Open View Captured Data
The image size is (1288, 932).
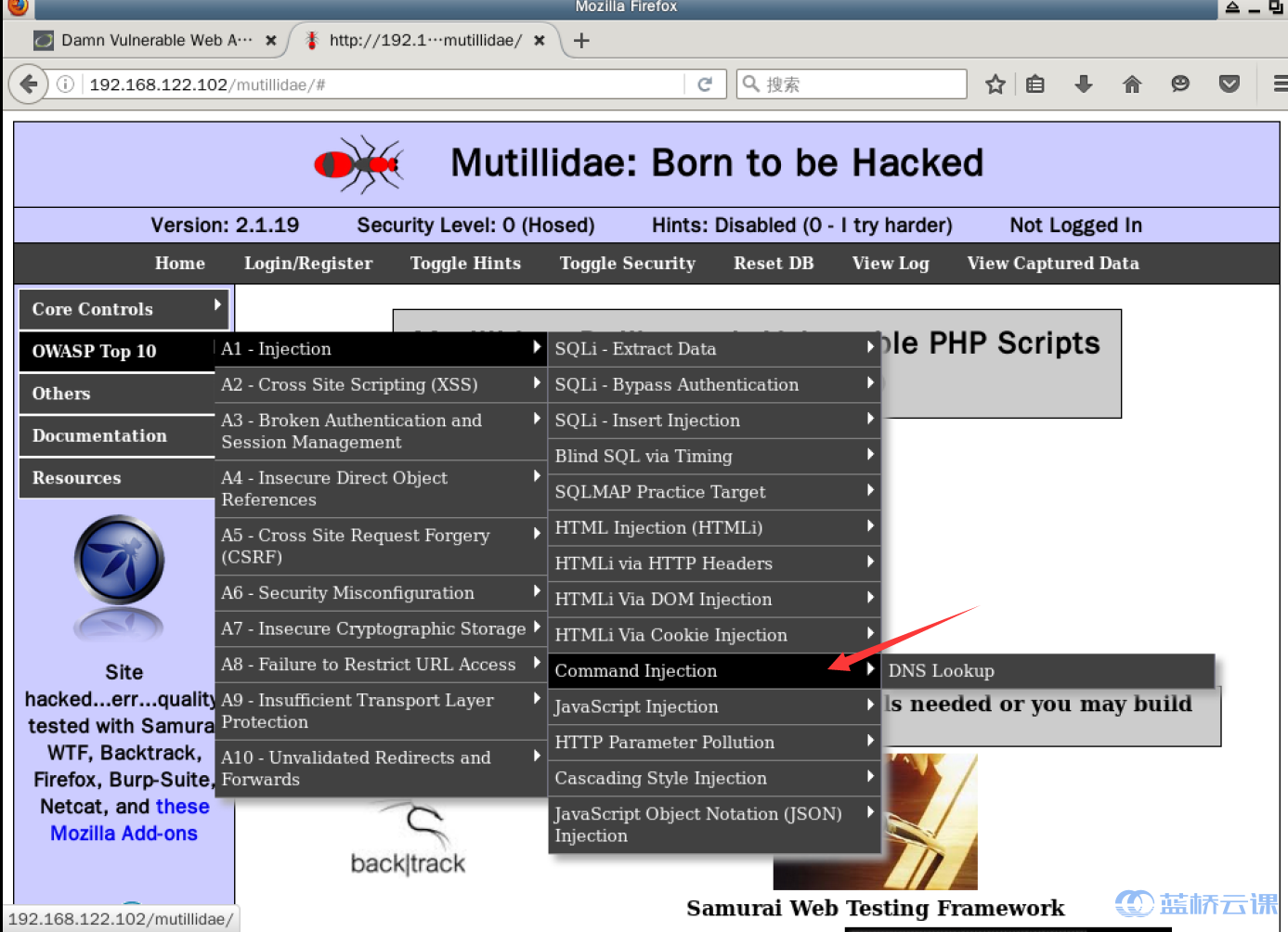pos(1053,264)
